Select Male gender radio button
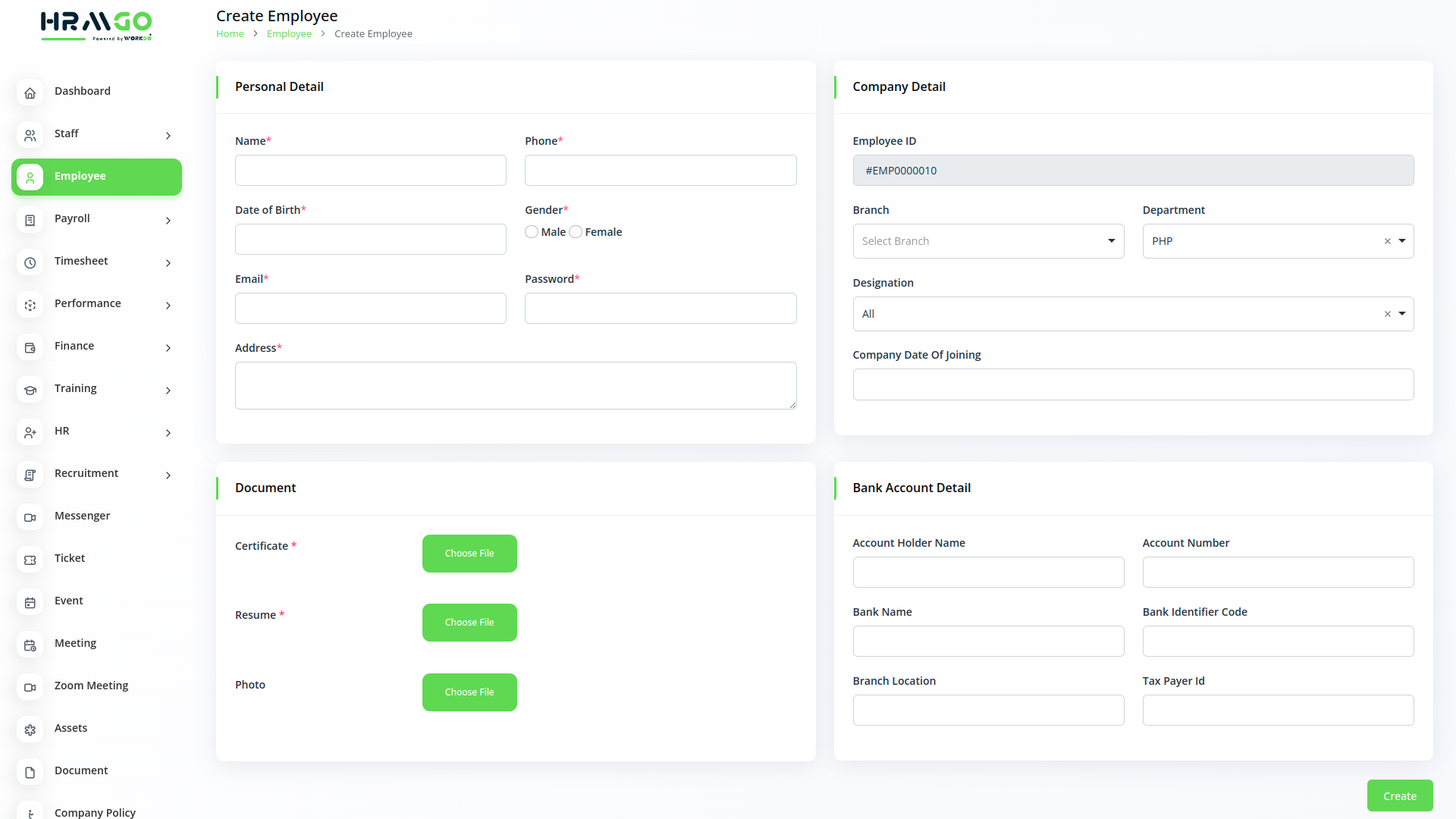This screenshot has width=1456, height=819. (x=532, y=232)
